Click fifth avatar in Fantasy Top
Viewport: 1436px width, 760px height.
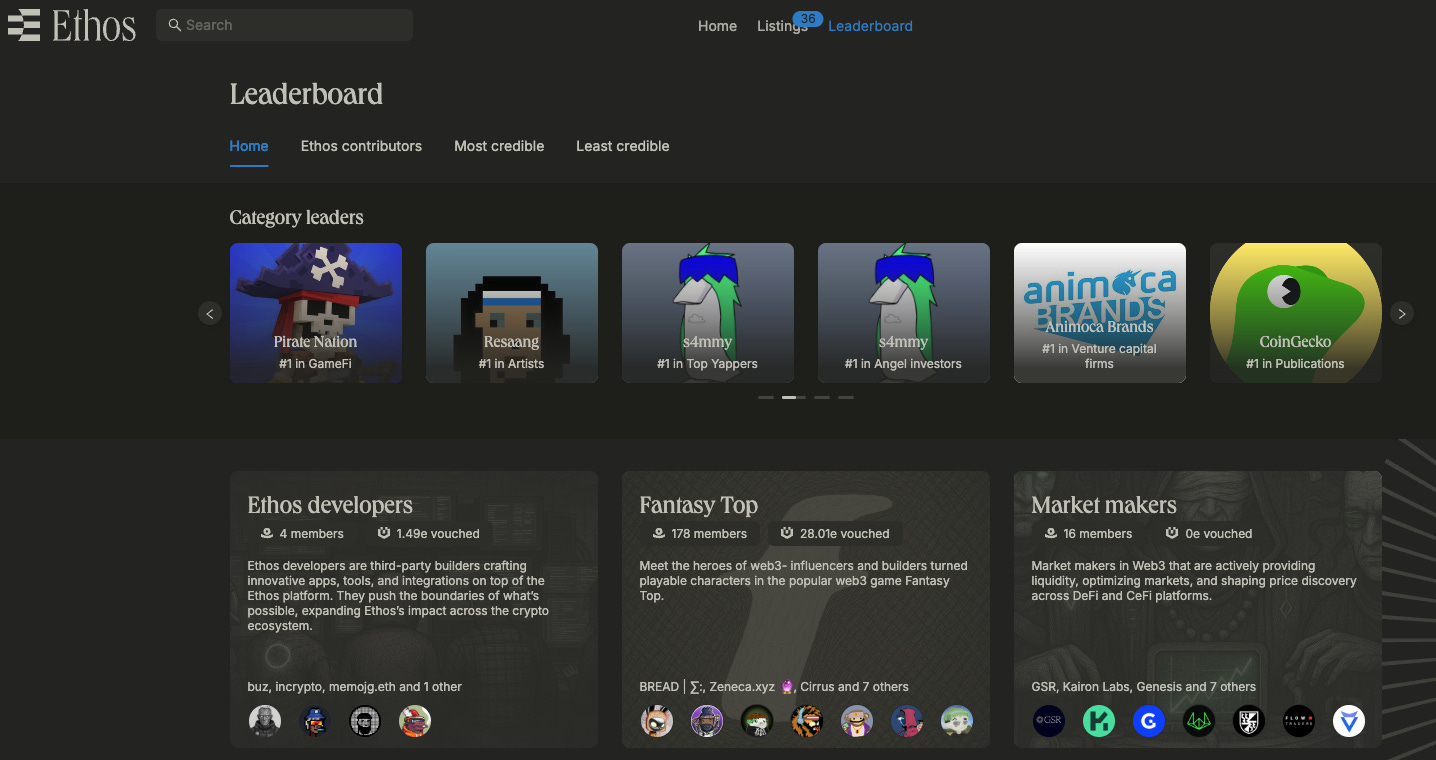pyautogui.click(x=857, y=721)
